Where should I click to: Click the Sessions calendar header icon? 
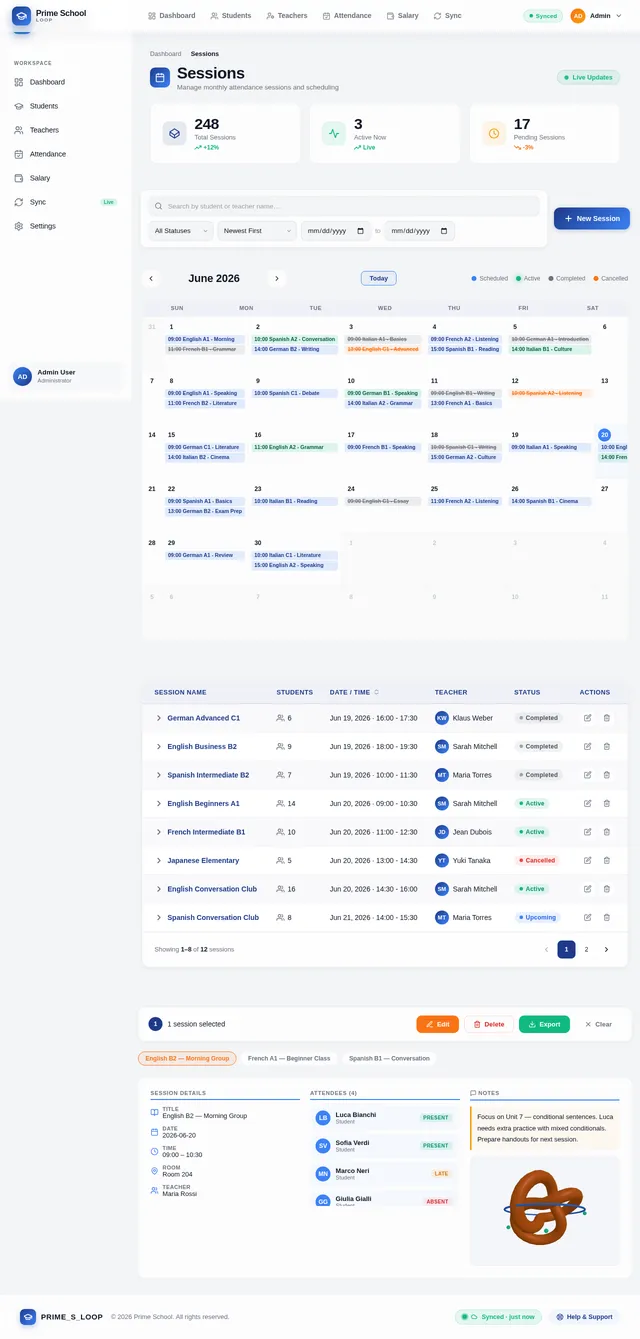click(160, 78)
